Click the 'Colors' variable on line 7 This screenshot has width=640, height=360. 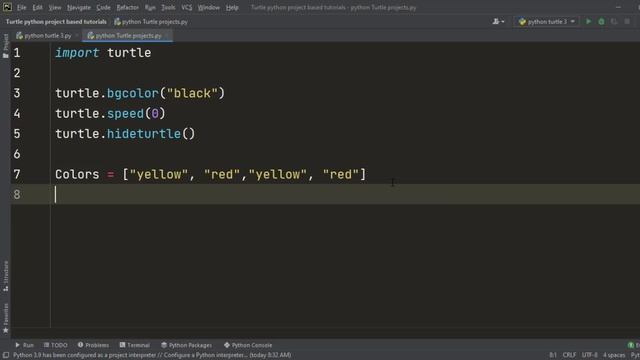77,175
